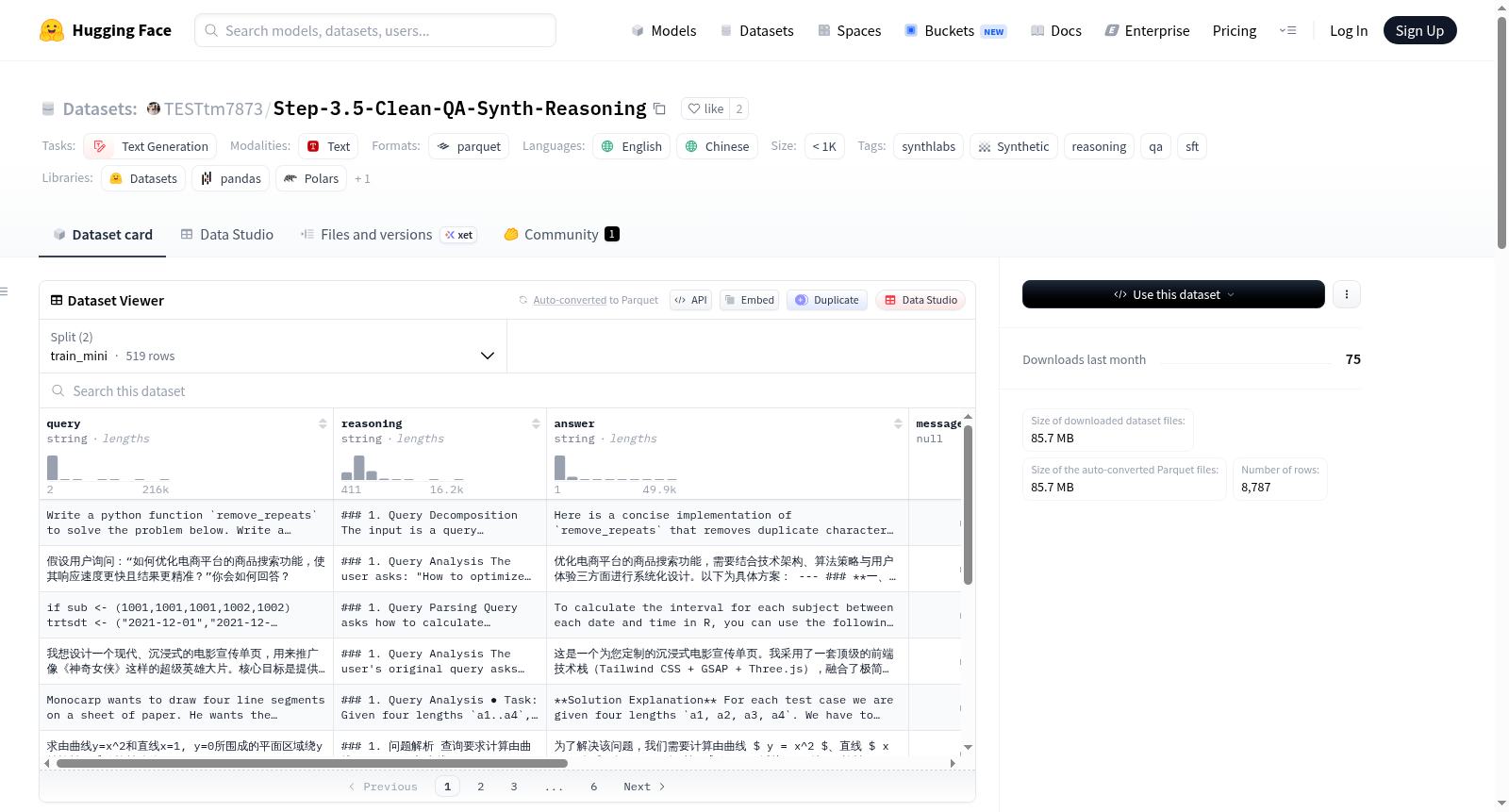The height and width of the screenshot is (812, 1509).
Task: Click the reasoning length histogram
Action: point(403,468)
